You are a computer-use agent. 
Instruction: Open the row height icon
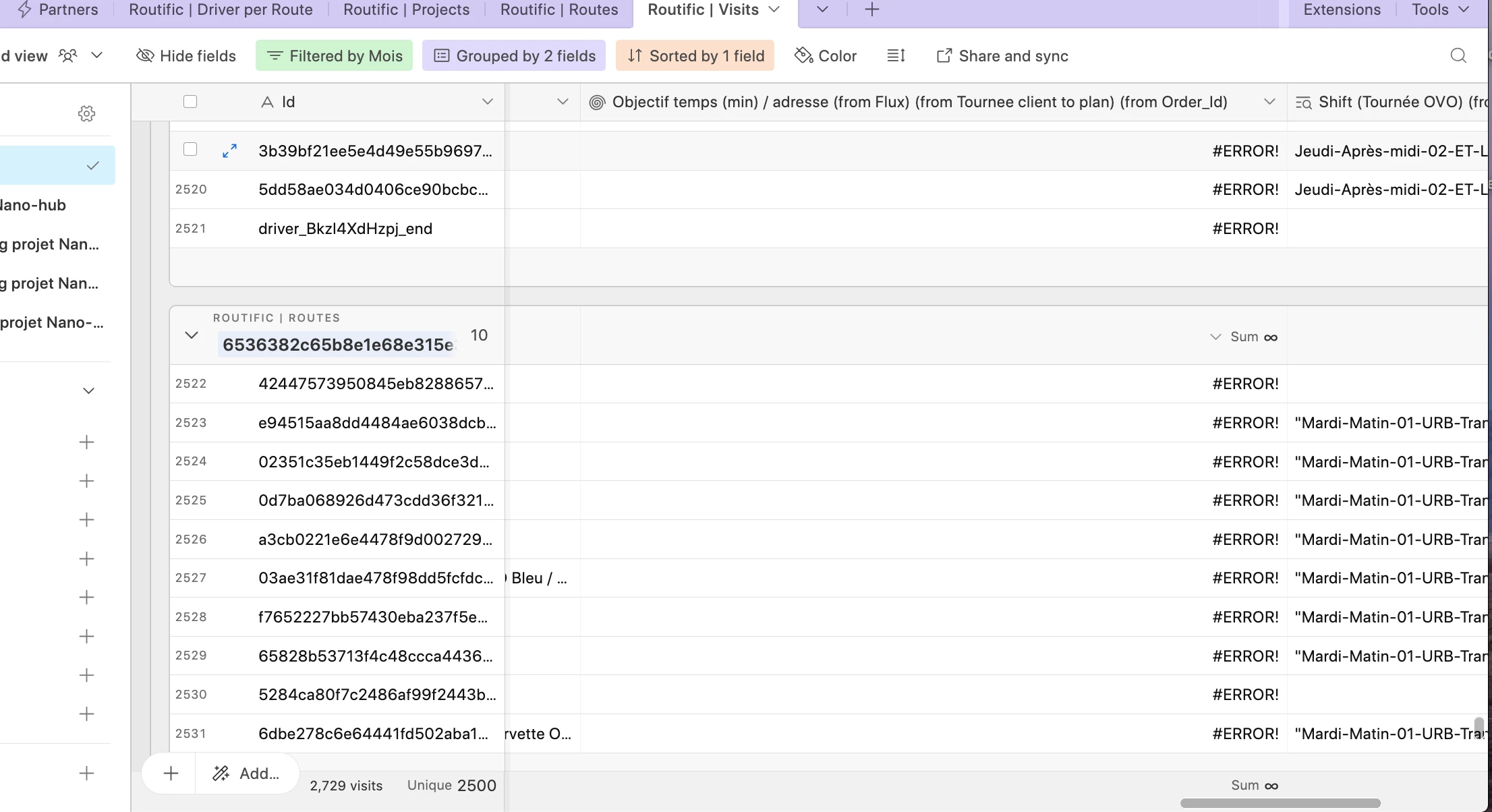click(x=896, y=56)
